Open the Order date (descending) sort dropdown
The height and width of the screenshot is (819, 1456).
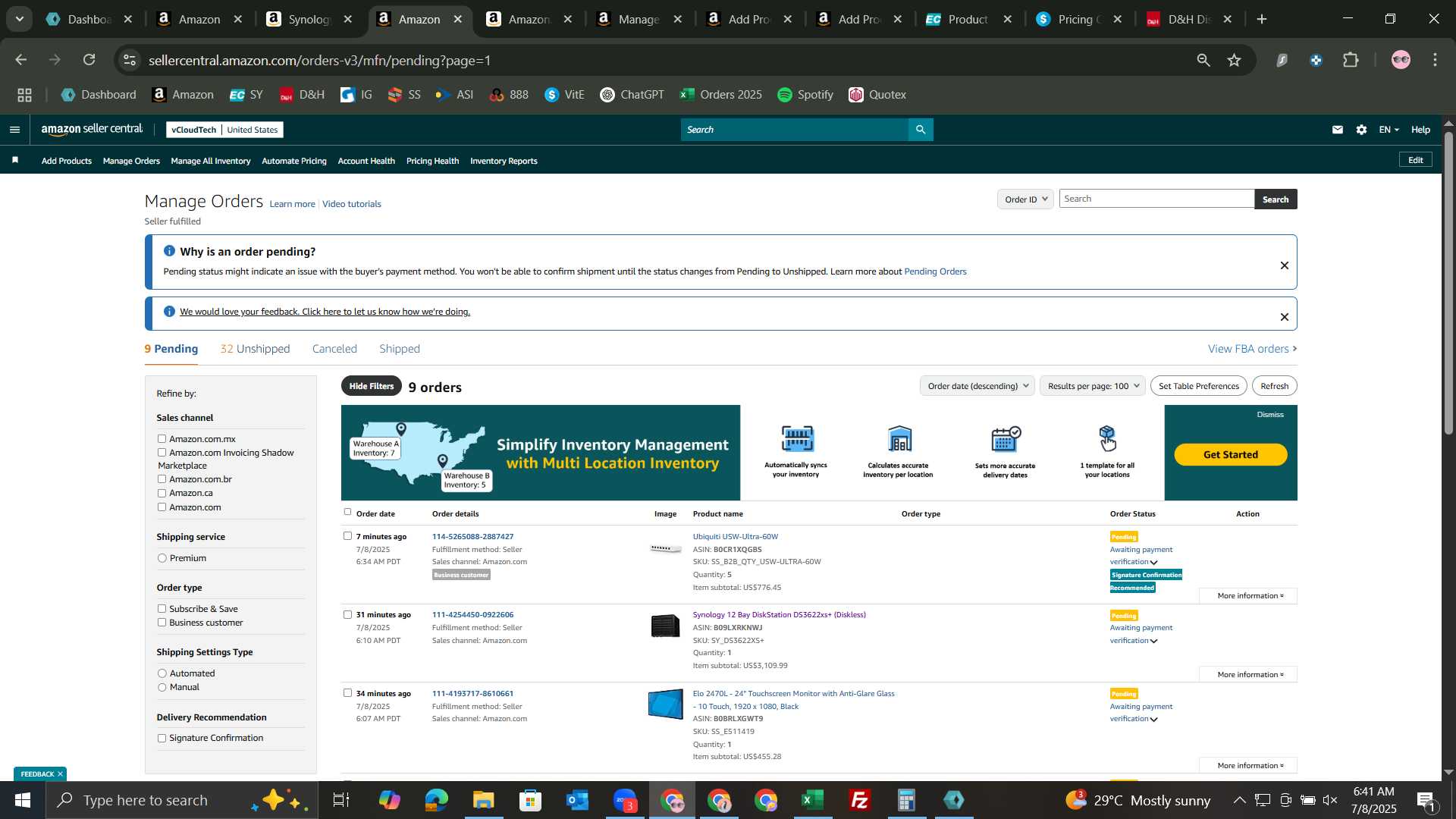click(977, 386)
